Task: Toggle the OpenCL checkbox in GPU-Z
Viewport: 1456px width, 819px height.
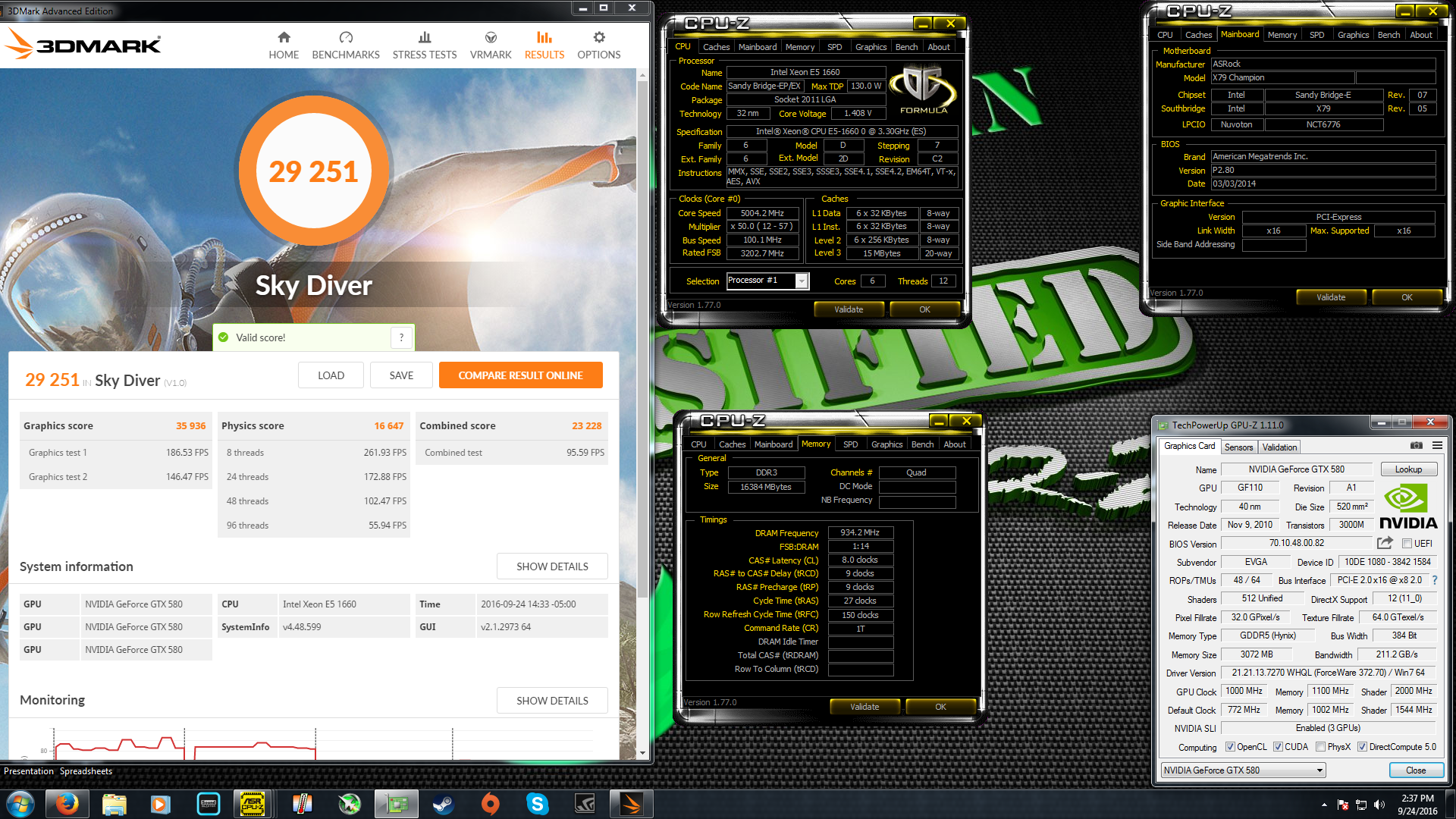Action: click(x=1230, y=747)
